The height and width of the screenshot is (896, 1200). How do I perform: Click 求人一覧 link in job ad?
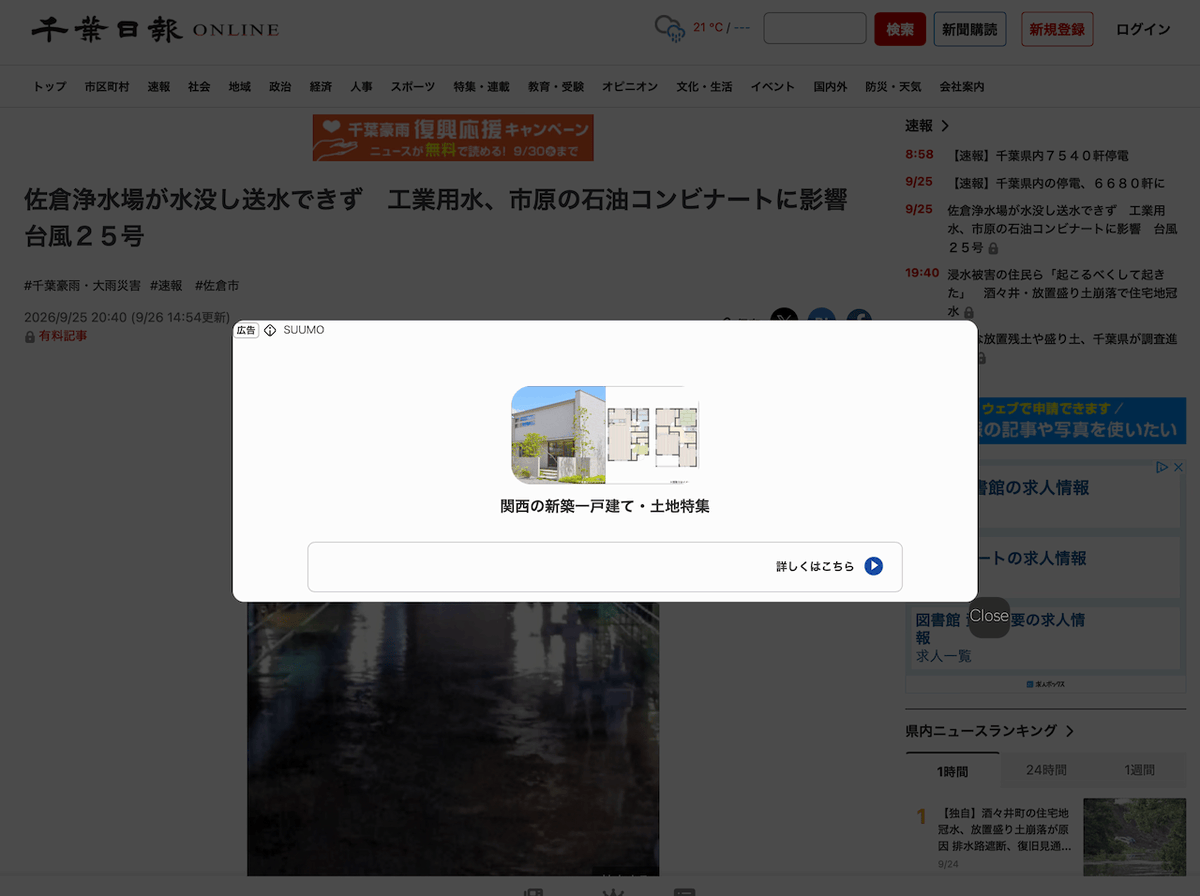[x=943, y=656]
